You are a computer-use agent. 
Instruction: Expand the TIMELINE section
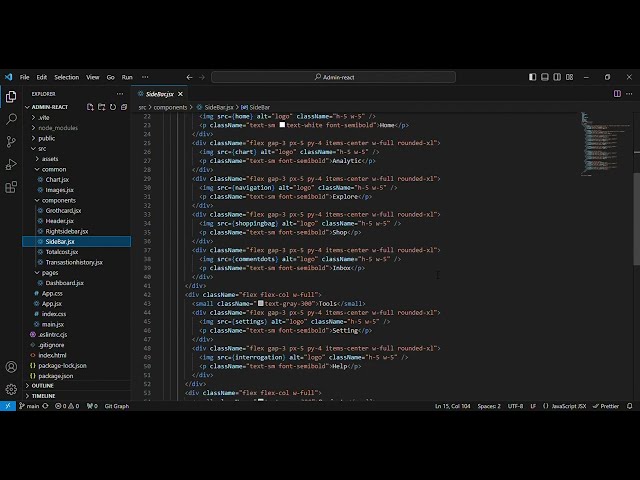77,396
